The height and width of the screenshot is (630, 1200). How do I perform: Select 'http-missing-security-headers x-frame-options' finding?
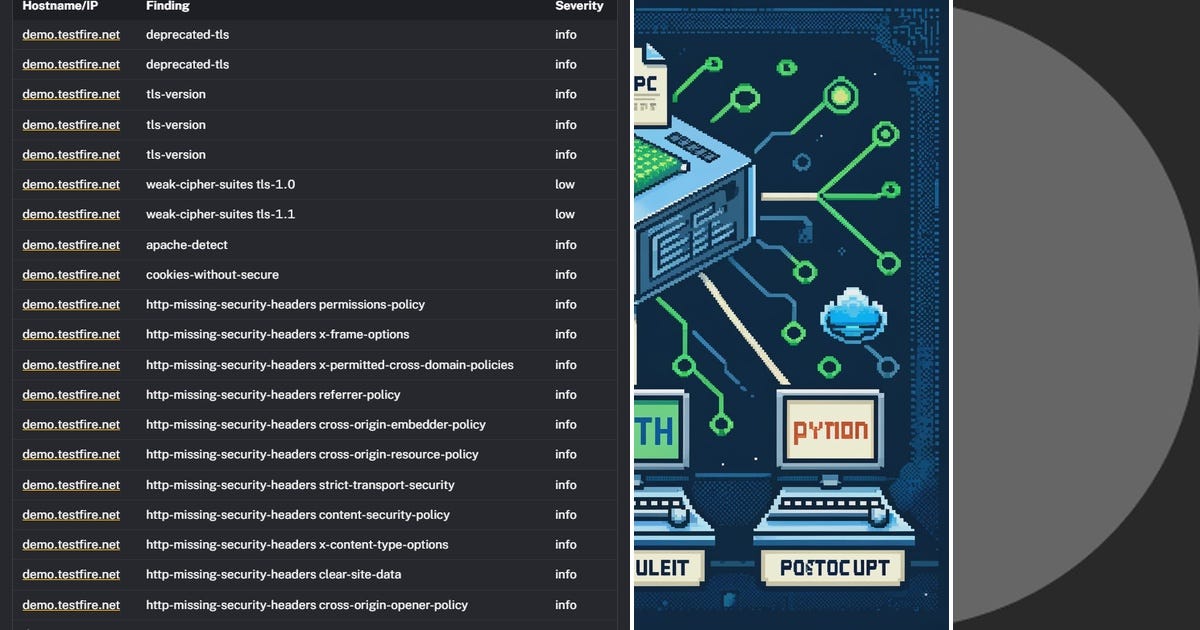[278, 334]
